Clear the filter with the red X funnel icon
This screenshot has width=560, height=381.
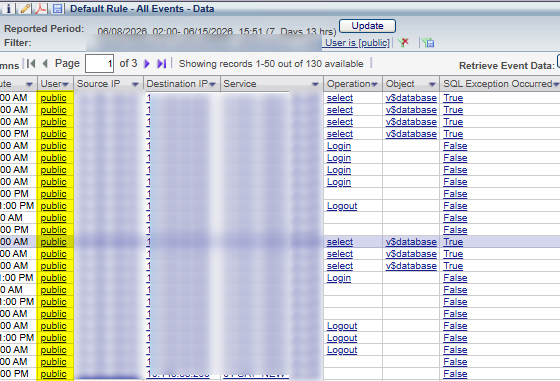point(404,43)
